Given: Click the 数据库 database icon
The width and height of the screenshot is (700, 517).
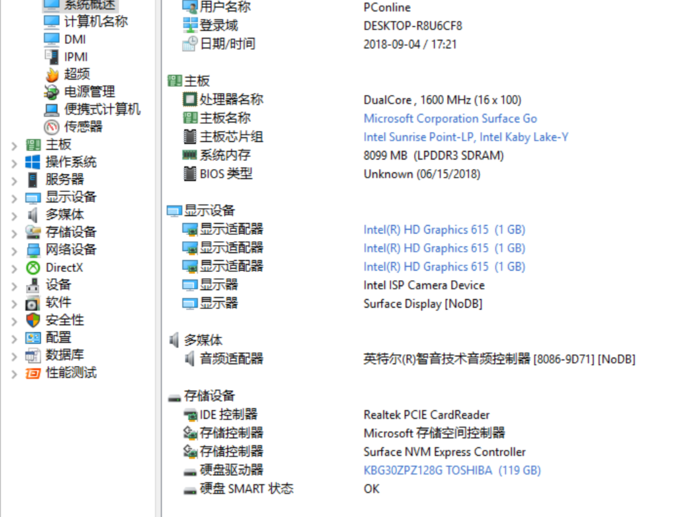Looking at the screenshot, I should click(33, 355).
